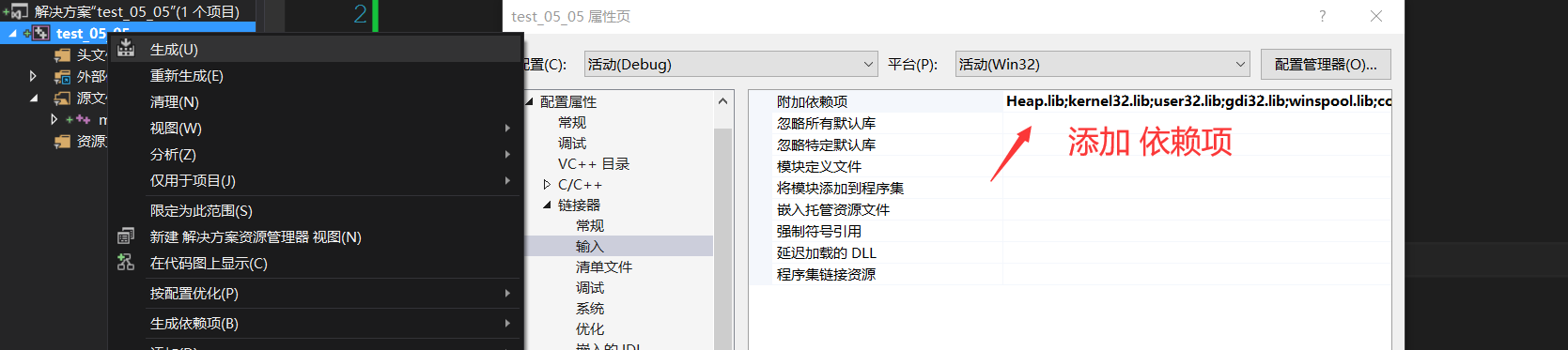1568x350 pixels.
Task: Open the 分析(Z) submenu
Action: 316,154
